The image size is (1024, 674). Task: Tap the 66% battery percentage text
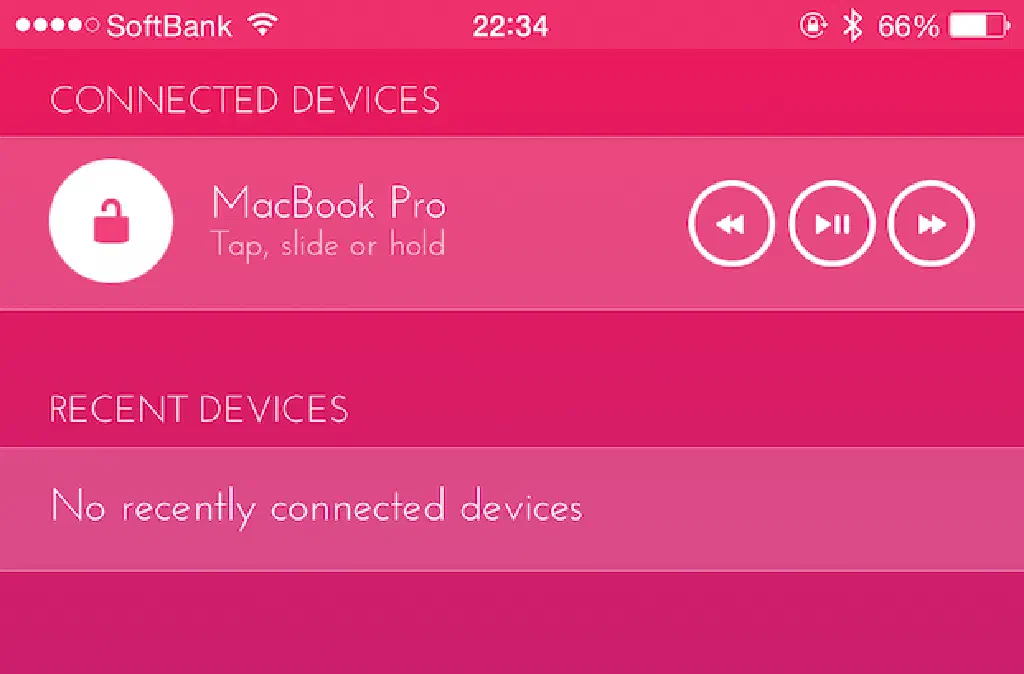(x=908, y=26)
